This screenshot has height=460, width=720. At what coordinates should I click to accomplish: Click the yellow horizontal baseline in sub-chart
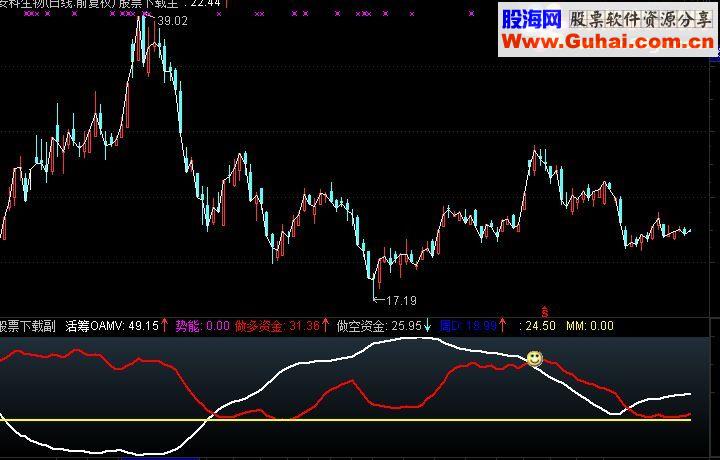[x=345, y=420]
